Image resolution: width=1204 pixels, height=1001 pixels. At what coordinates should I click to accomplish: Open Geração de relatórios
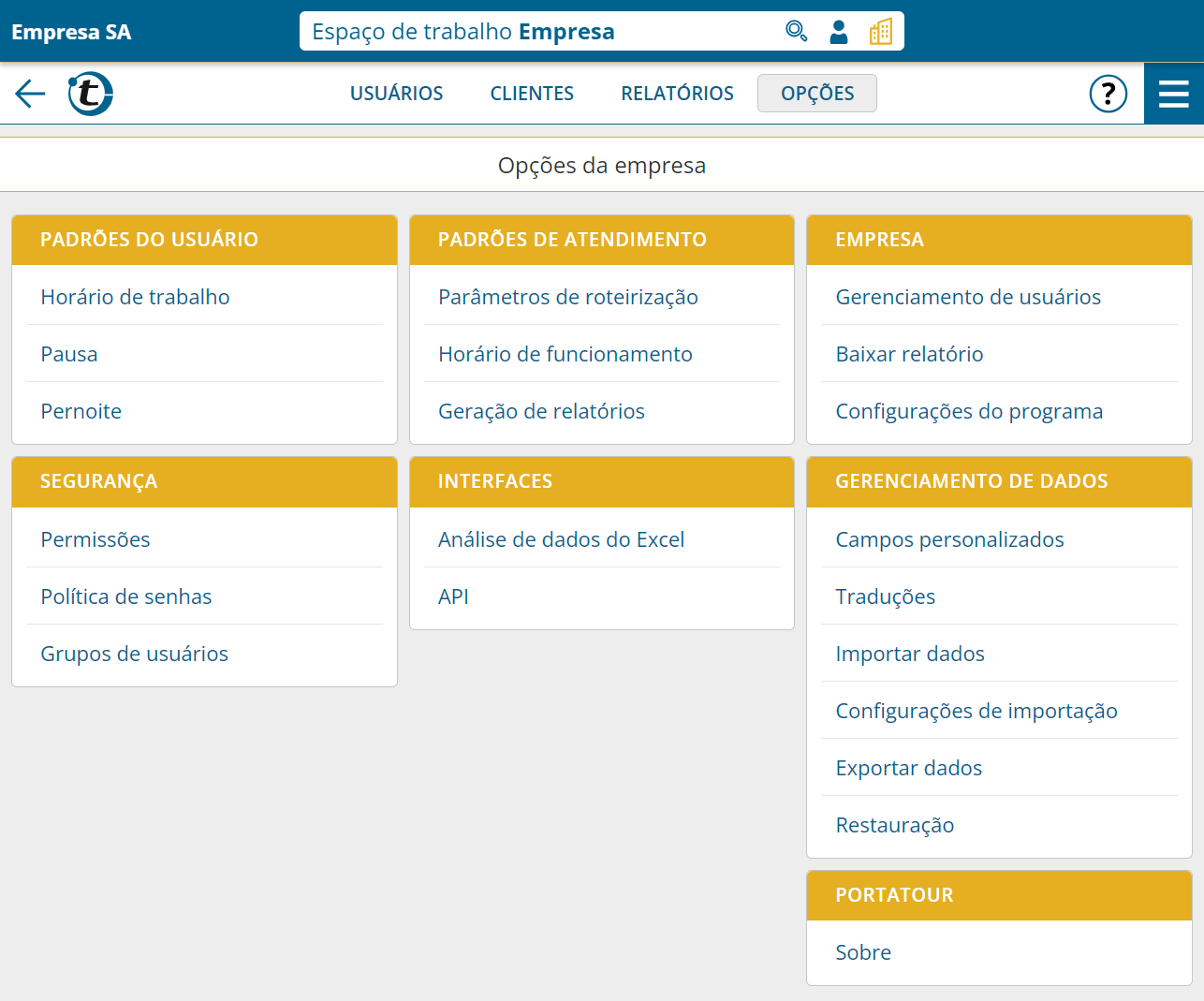coord(602,411)
